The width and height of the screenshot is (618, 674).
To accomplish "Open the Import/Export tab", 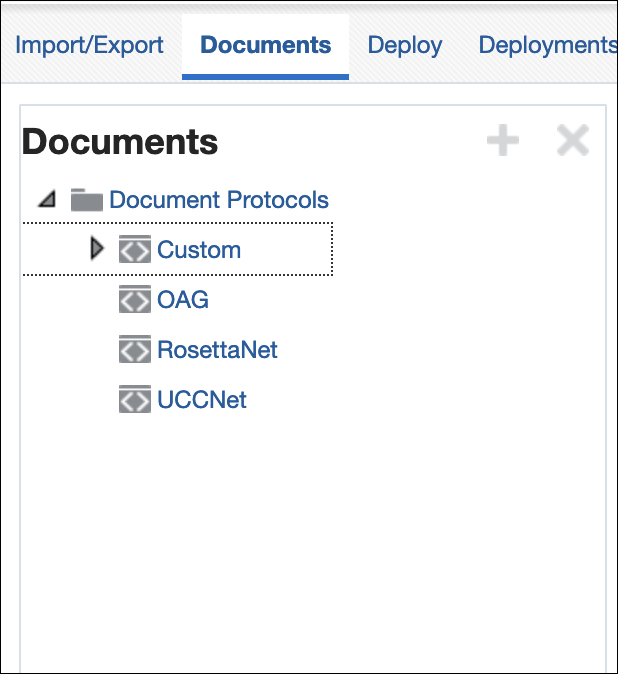I will click(89, 45).
